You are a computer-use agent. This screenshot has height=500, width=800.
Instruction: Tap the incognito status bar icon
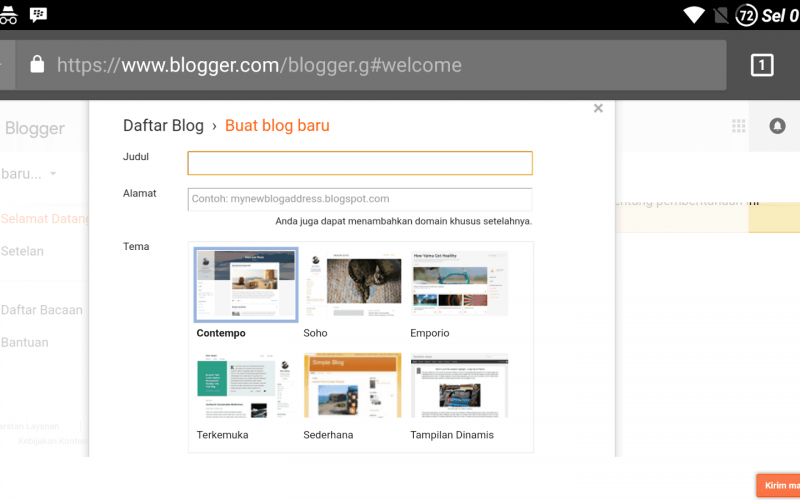click(x=8, y=15)
